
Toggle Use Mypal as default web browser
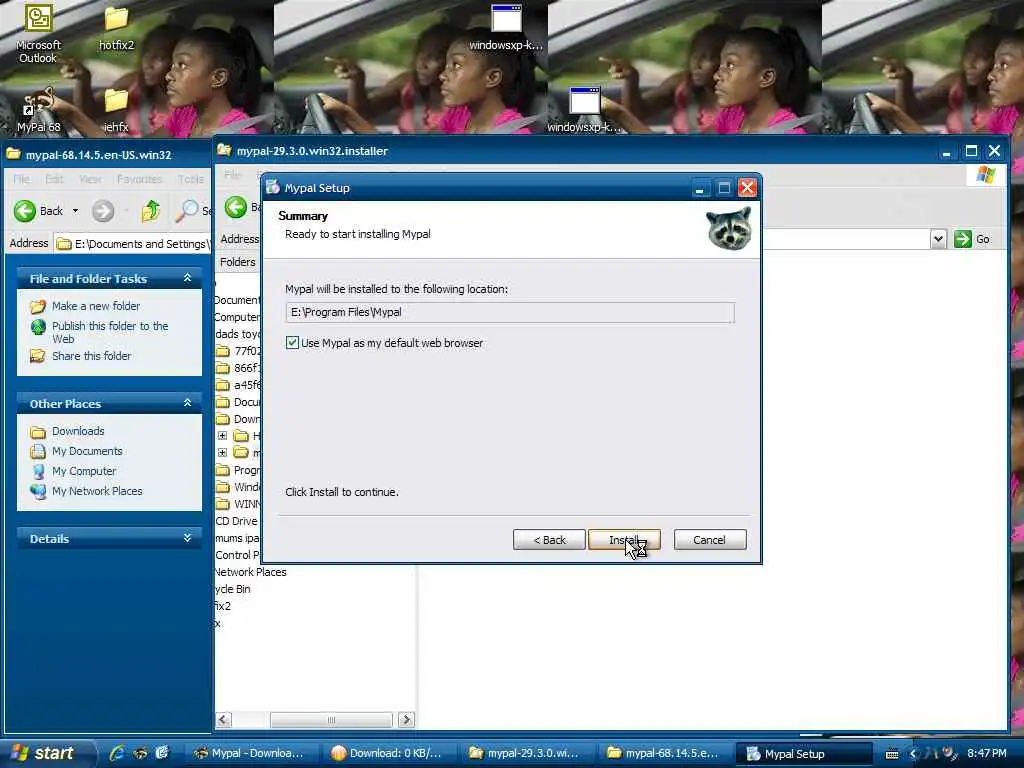point(292,343)
